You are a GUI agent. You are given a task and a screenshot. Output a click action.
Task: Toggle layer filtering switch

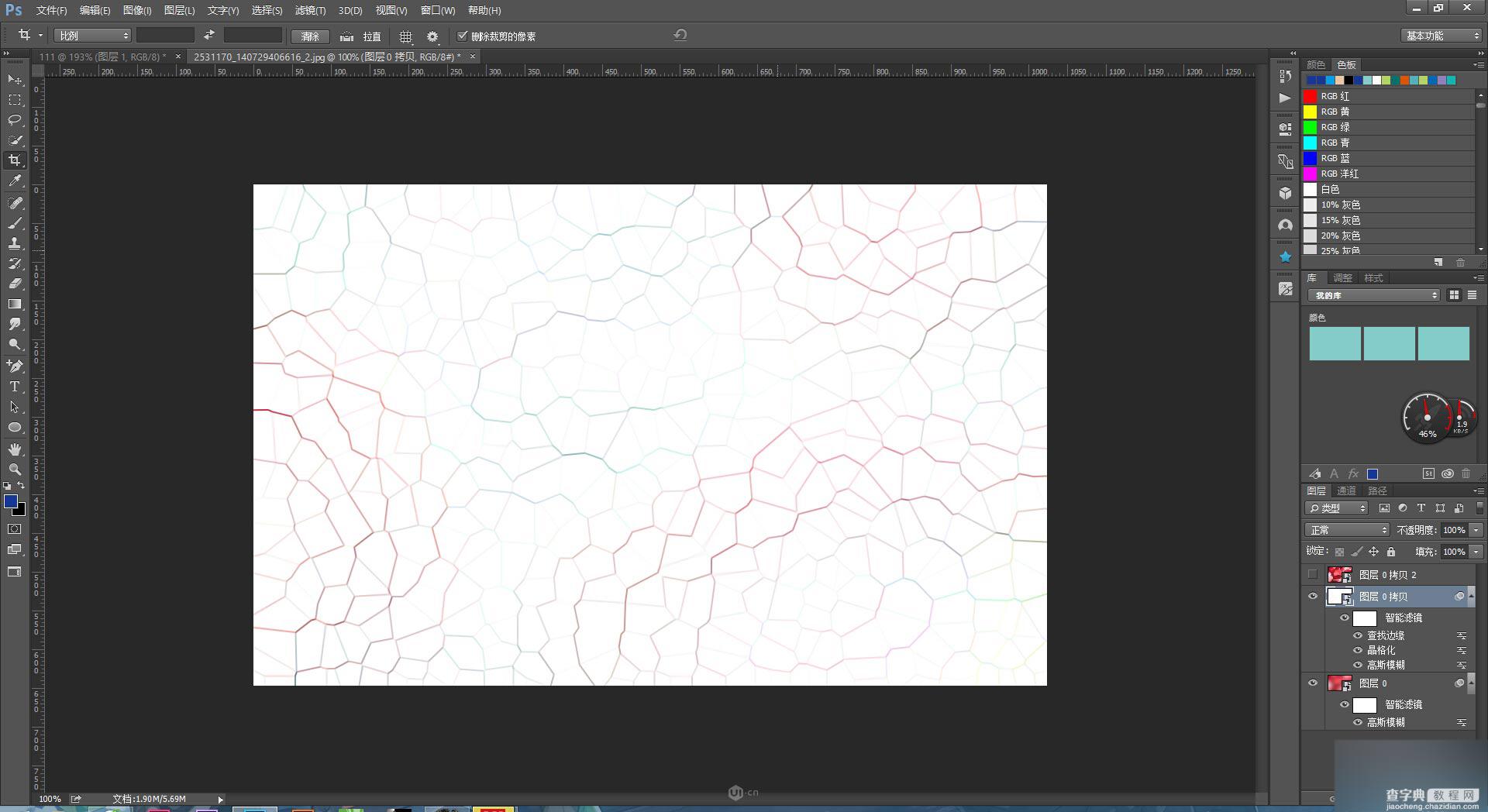1479,508
